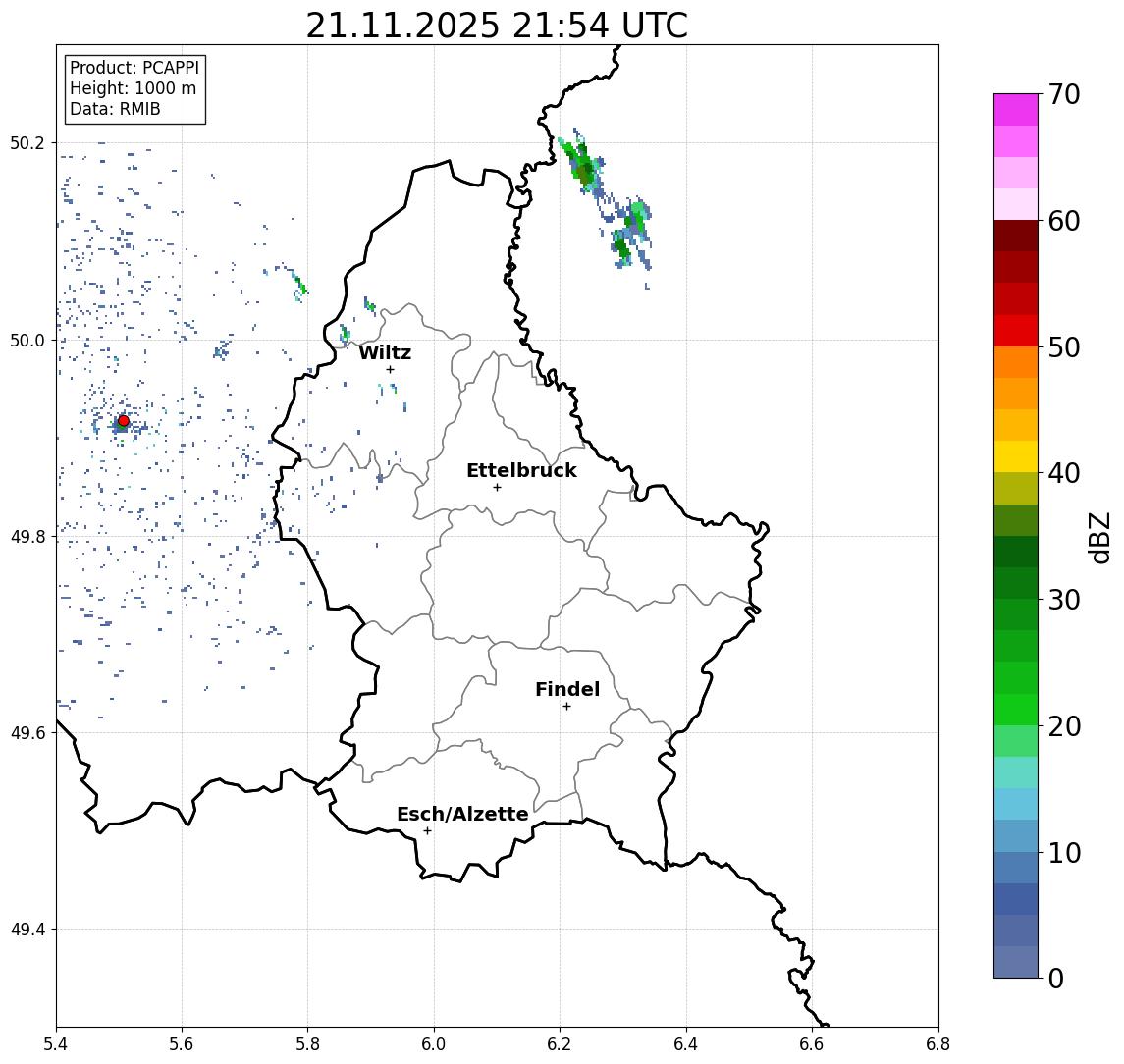
Task: Click the 10 colorbar tick label
Action: (1064, 853)
